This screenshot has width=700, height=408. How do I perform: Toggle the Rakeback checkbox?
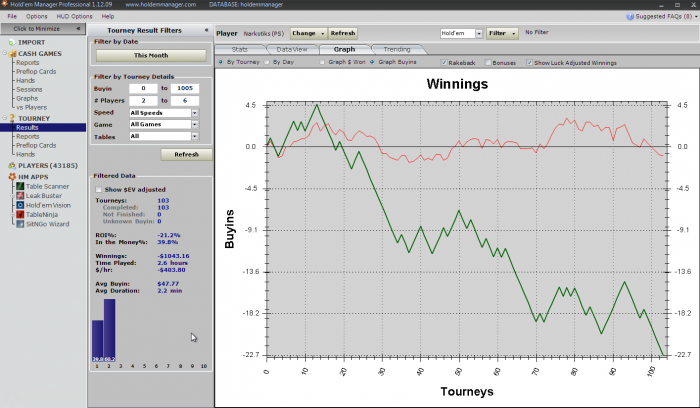(444, 62)
